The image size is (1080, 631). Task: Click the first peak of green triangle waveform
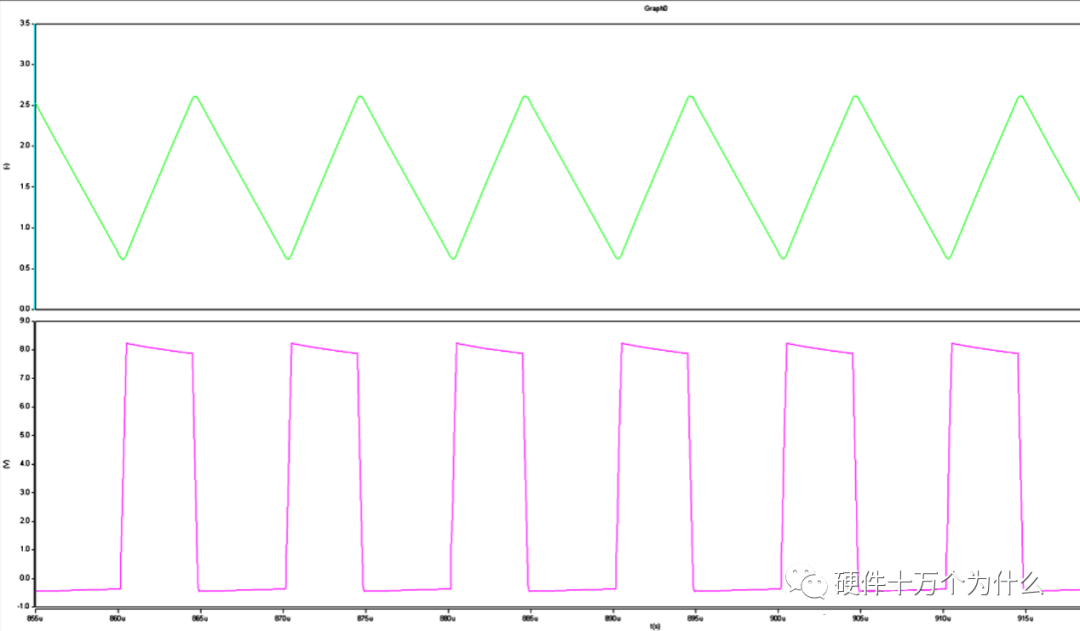point(195,97)
